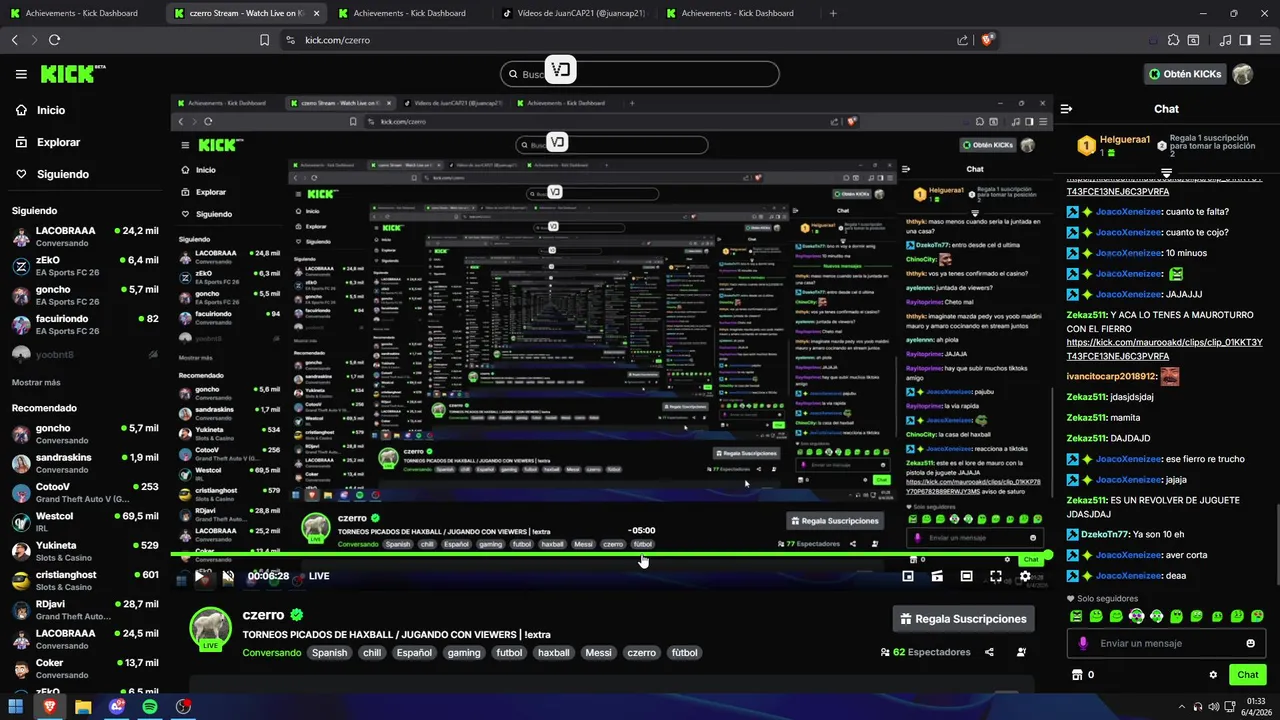Open browser extensions puzzle icon
Viewport: 1280px width, 720px height.
coord(1172,40)
